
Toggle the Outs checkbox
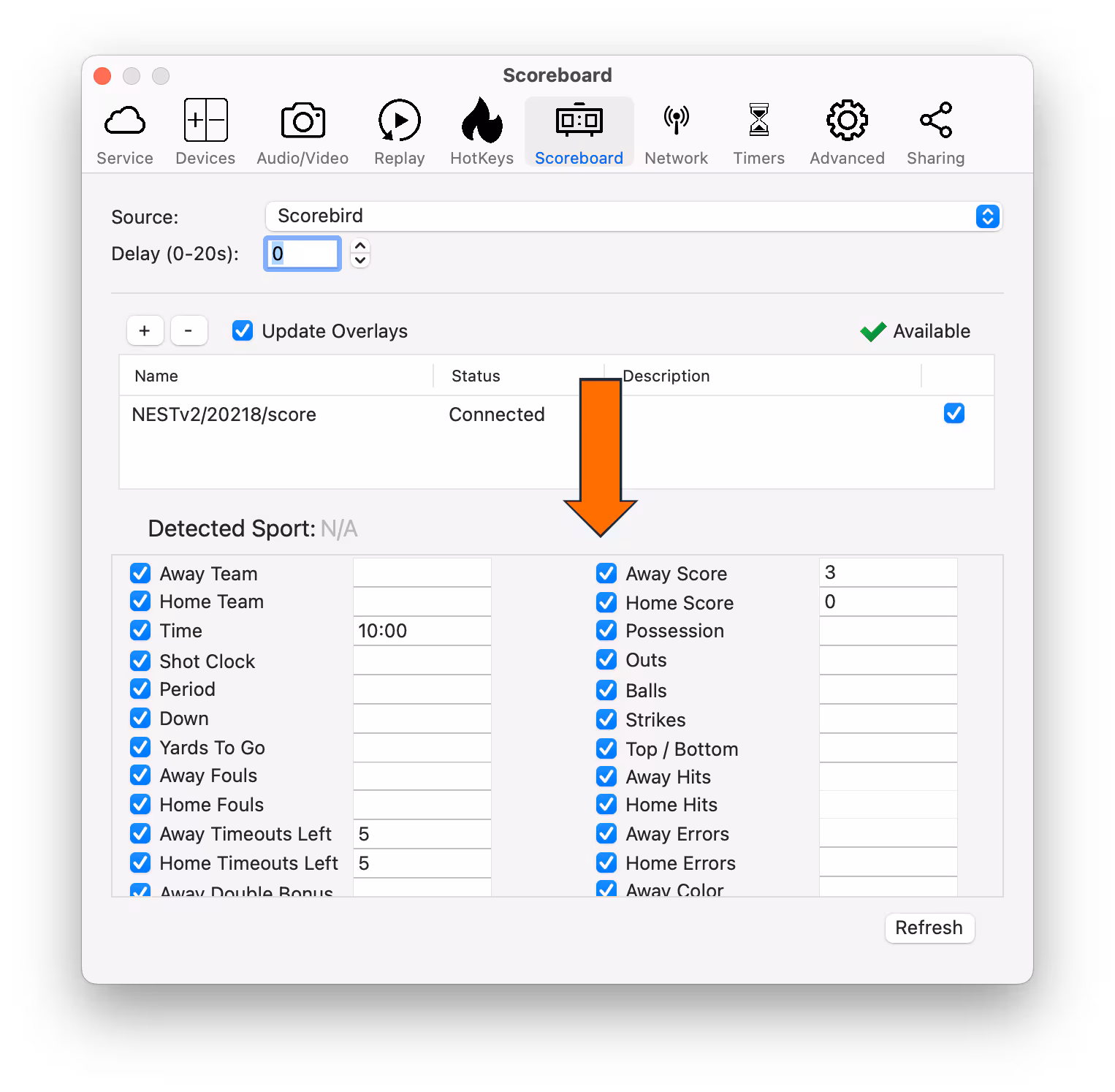click(606, 659)
